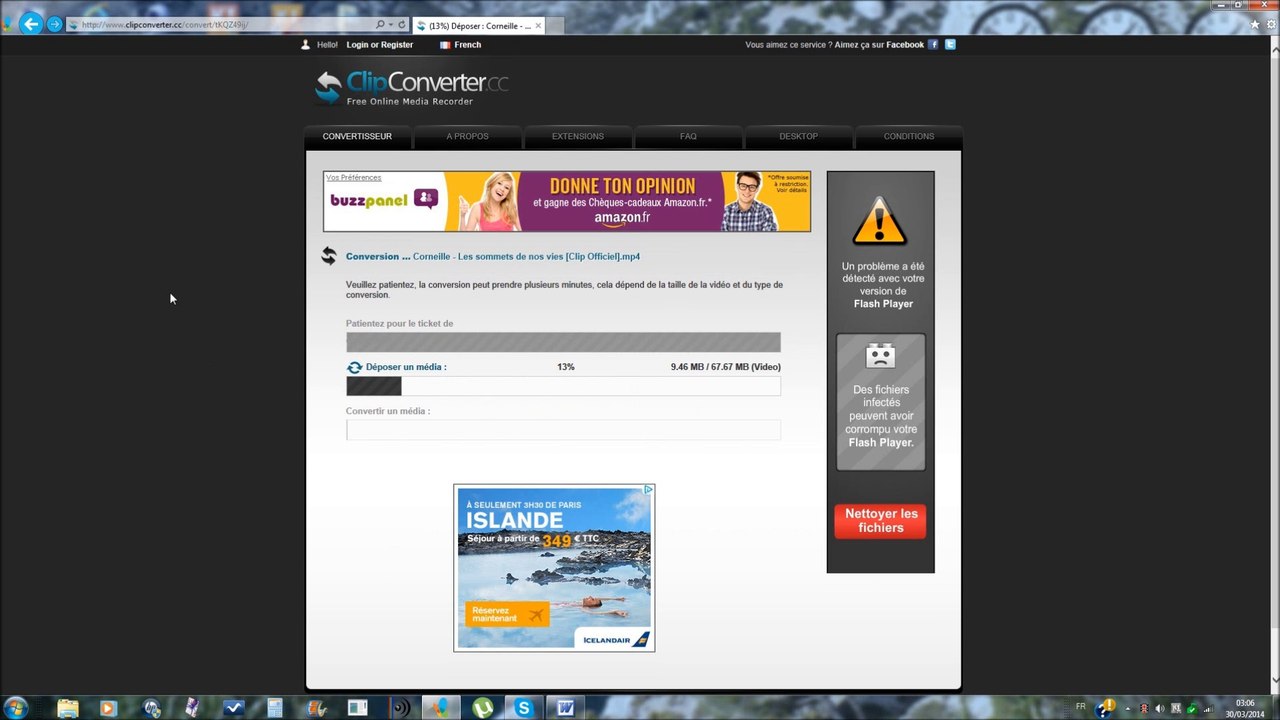Click the FR language indicator in taskbar
Screen dimensions: 1280x720
point(1080,707)
